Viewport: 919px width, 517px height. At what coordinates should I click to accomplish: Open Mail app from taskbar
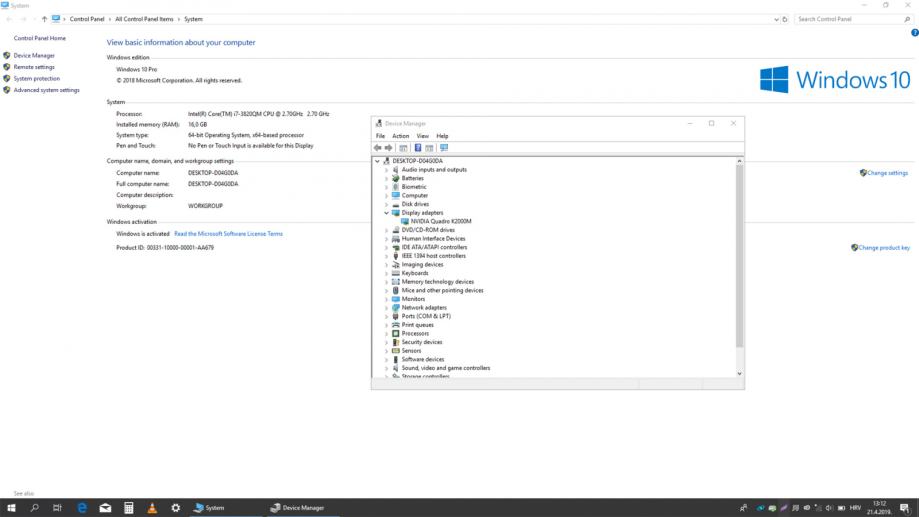coord(105,508)
